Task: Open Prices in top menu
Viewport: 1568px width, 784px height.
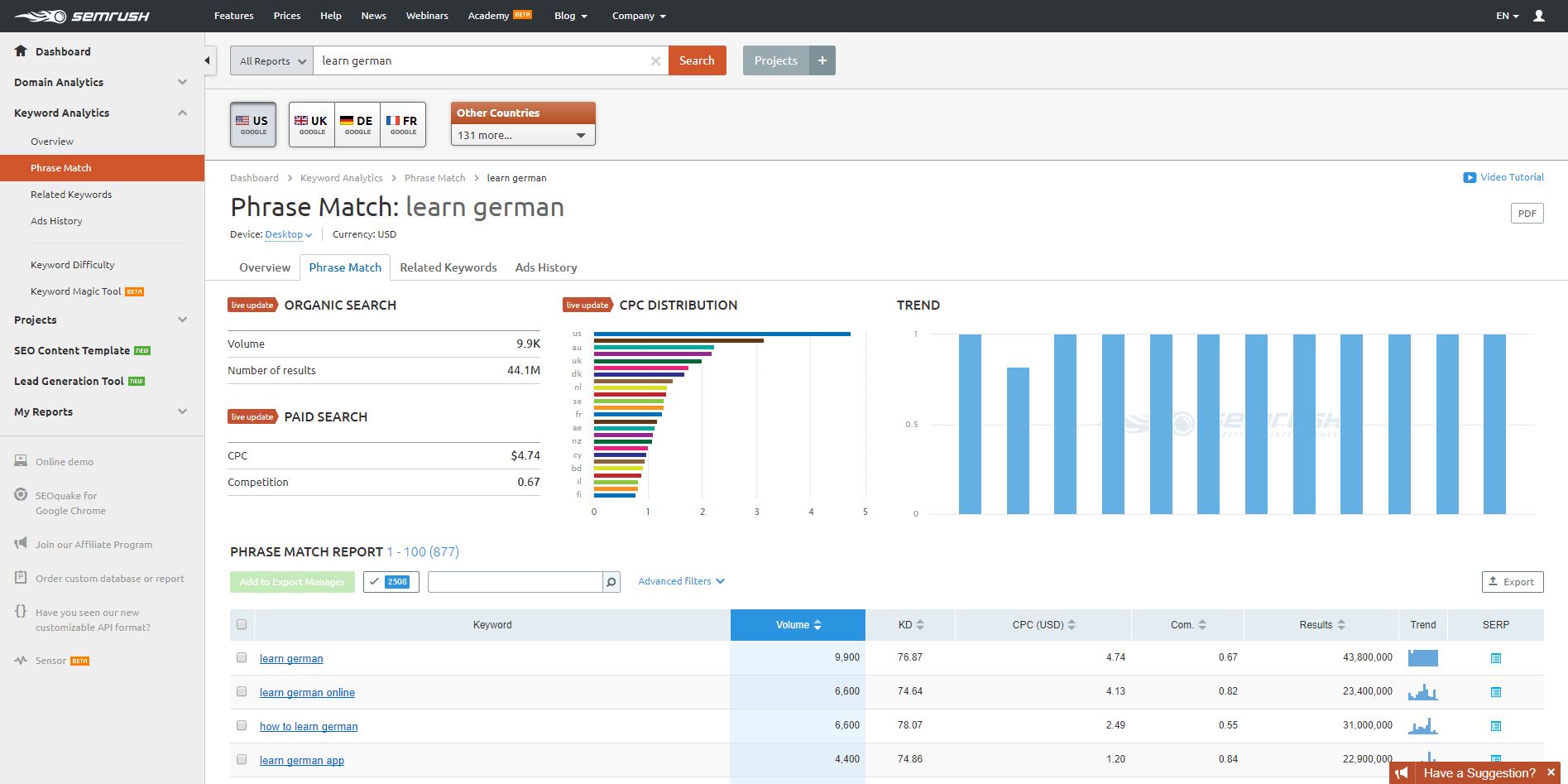Action: click(x=287, y=16)
